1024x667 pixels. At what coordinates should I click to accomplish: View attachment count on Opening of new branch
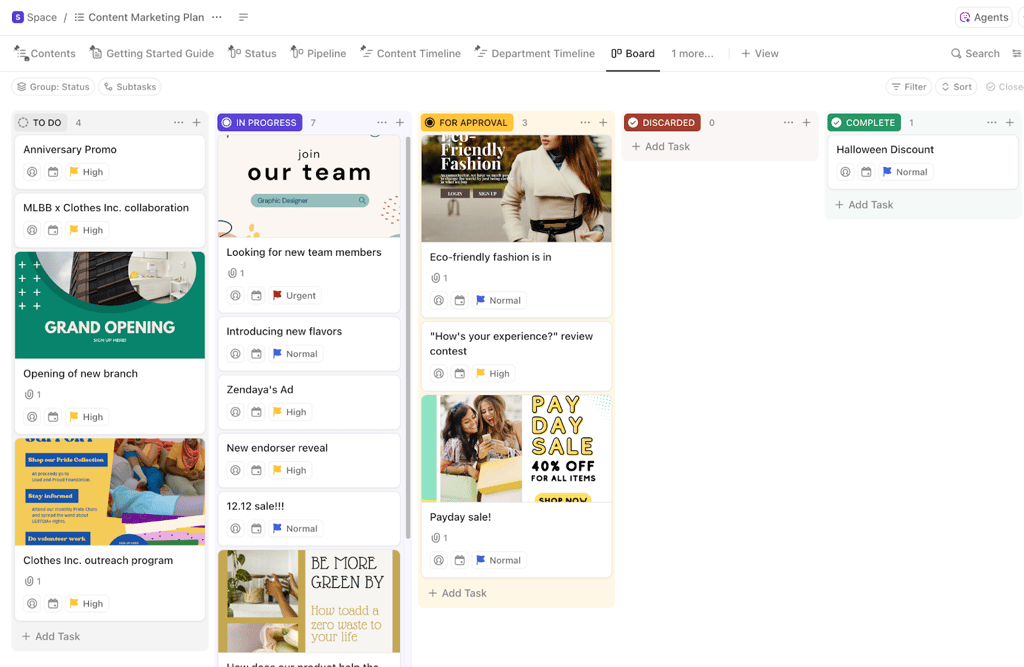coord(33,395)
